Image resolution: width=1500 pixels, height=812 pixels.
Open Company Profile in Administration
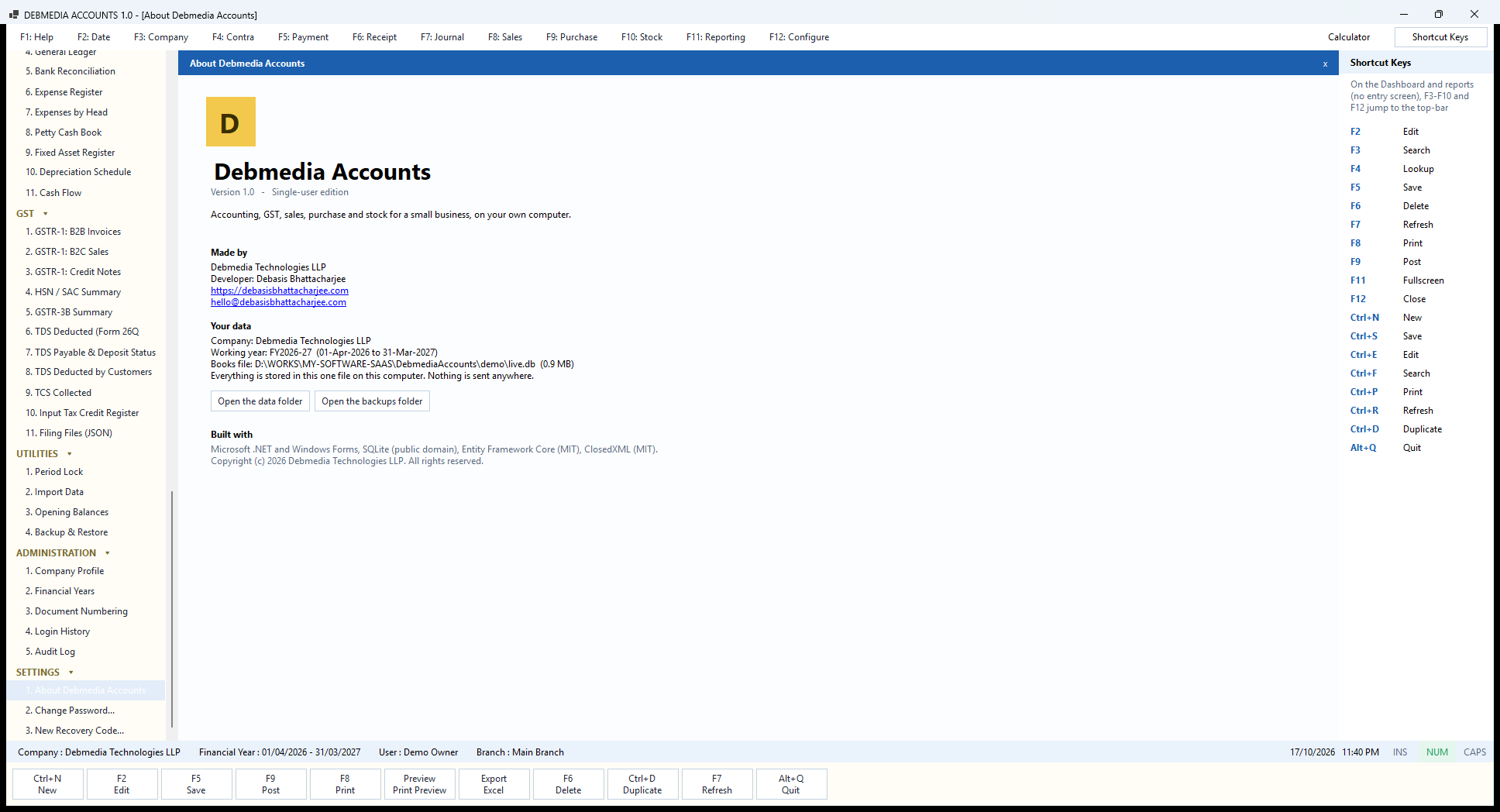tap(65, 571)
